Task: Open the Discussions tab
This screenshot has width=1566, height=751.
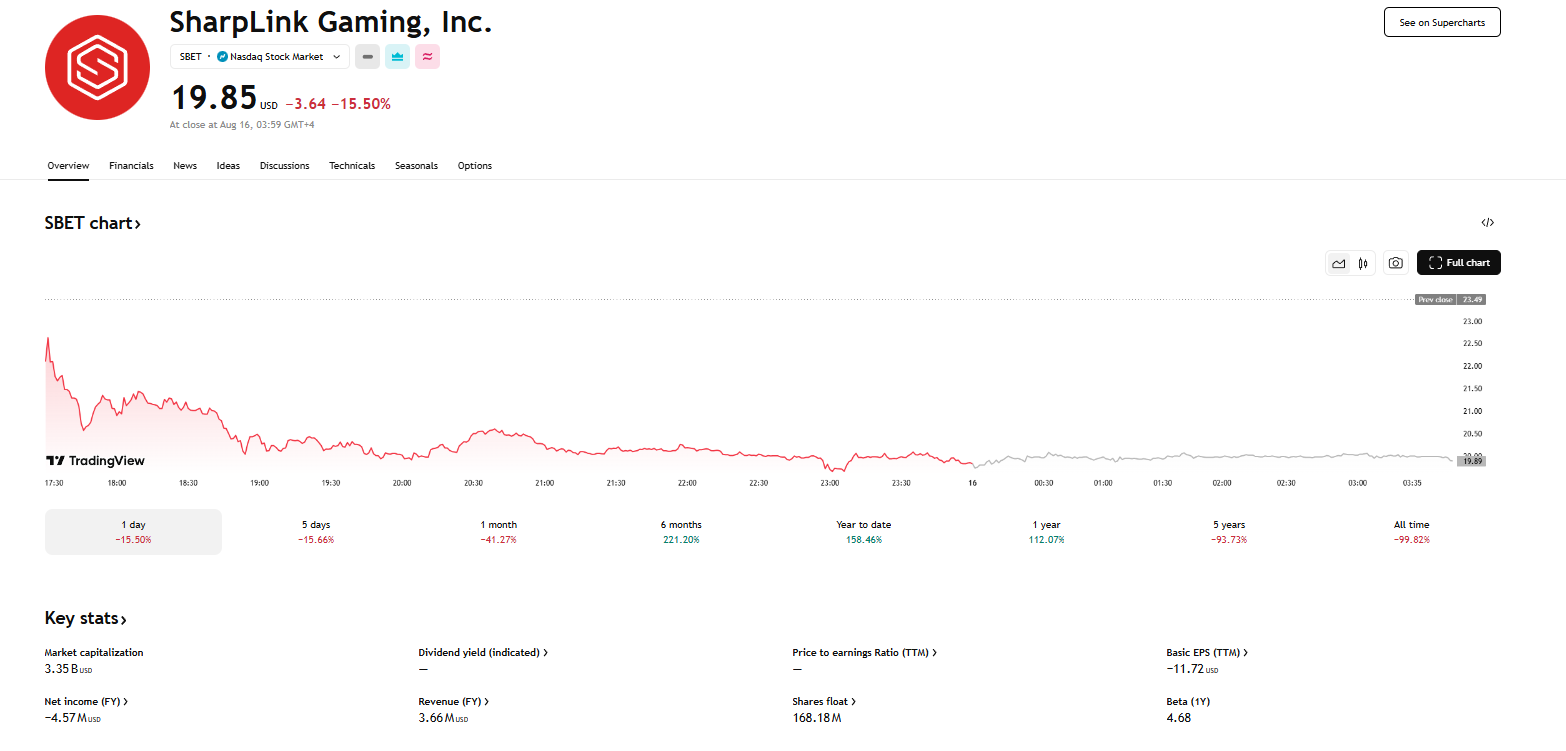Action: point(284,166)
